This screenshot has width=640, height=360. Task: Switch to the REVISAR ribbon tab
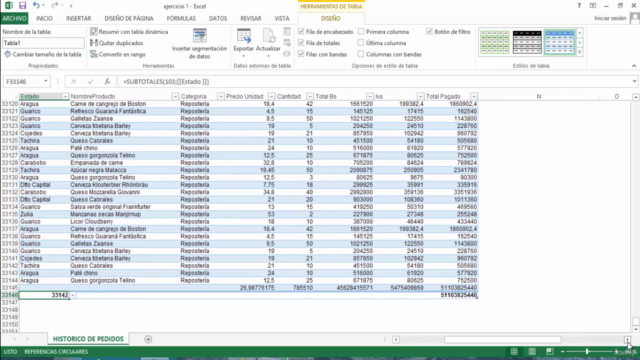251,18
